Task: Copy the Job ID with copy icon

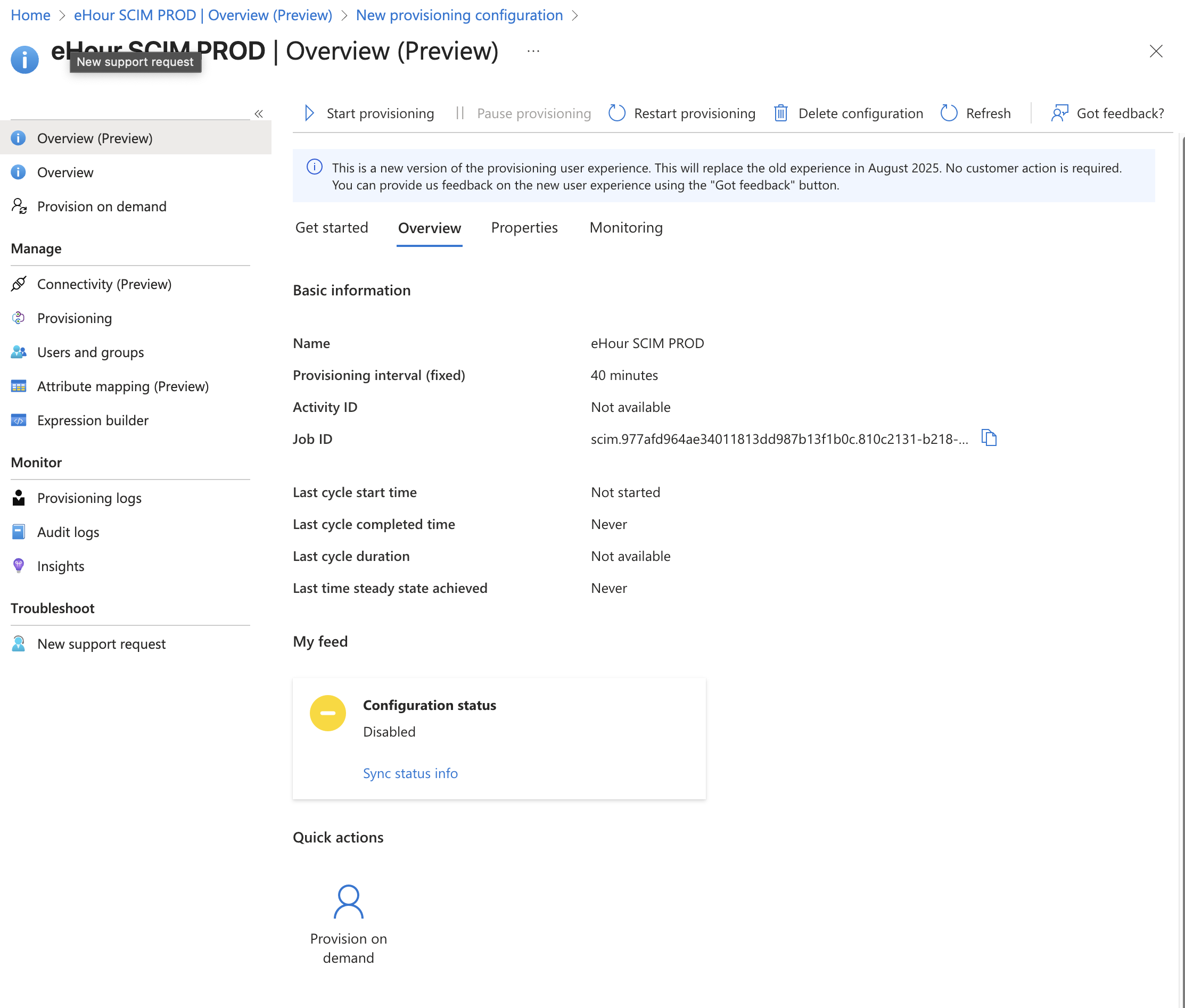Action: (x=989, y=439)
